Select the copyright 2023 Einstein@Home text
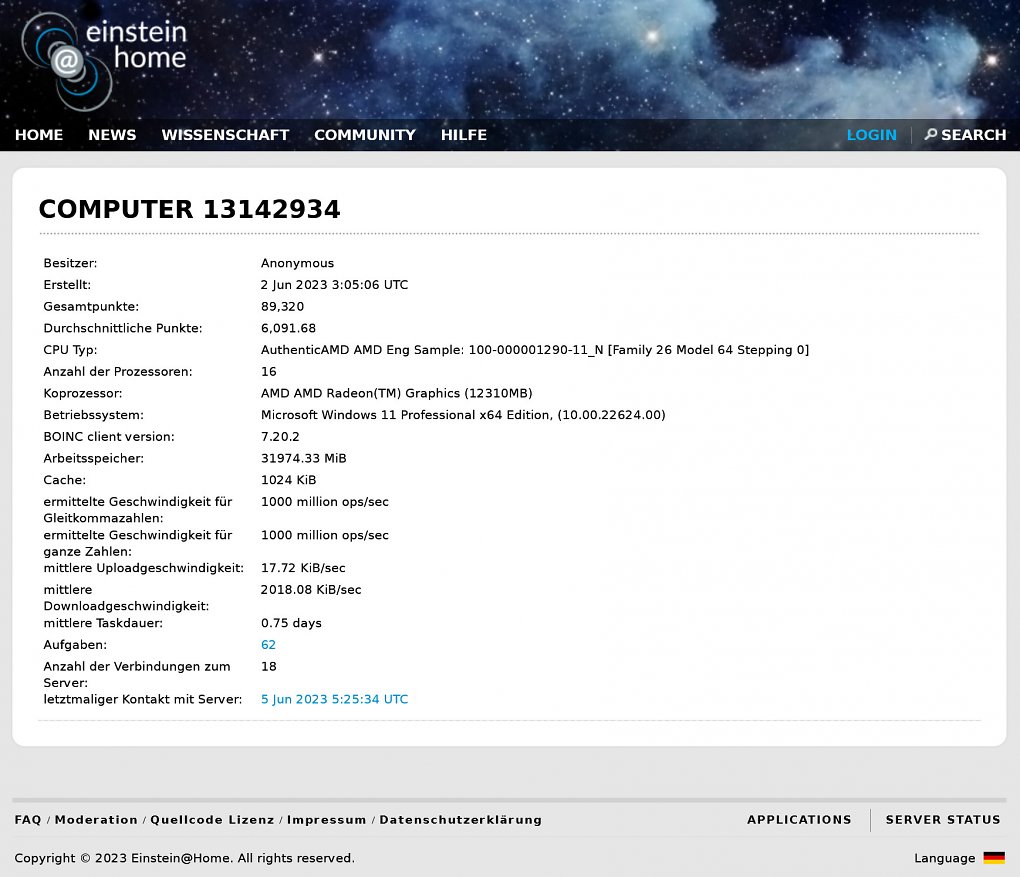The width and height of the screenshot is (1020, 877). (185, 858)
